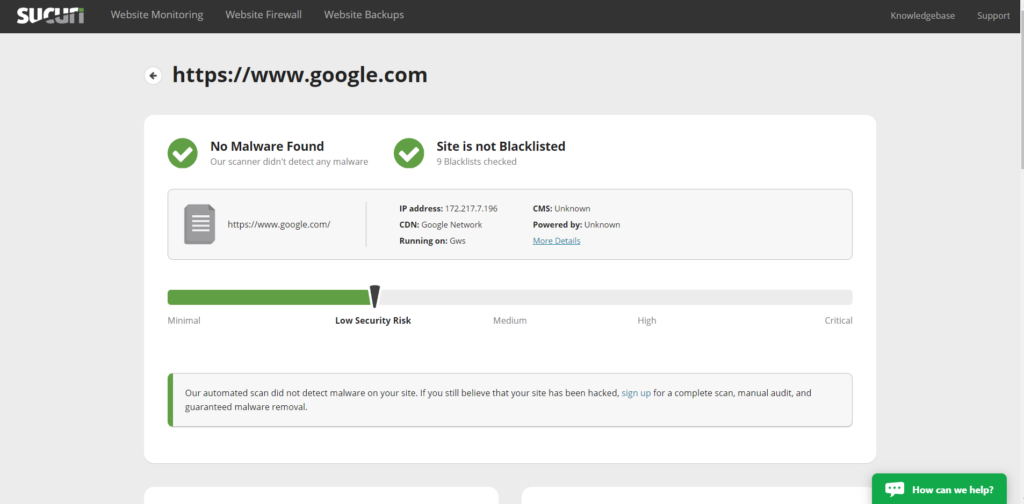
Task: Click the CDN: Google Network entry
Action: pyautogui.click(x=441, y=225)
